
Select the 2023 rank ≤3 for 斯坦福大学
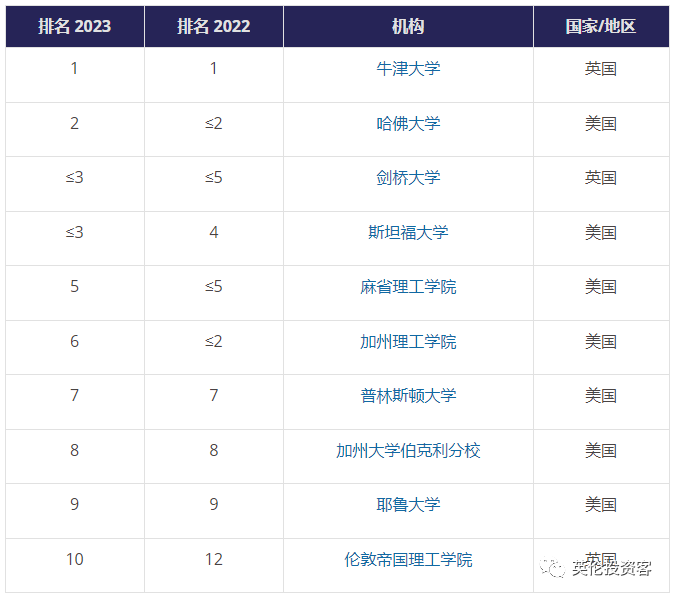[x=75, y=232]
